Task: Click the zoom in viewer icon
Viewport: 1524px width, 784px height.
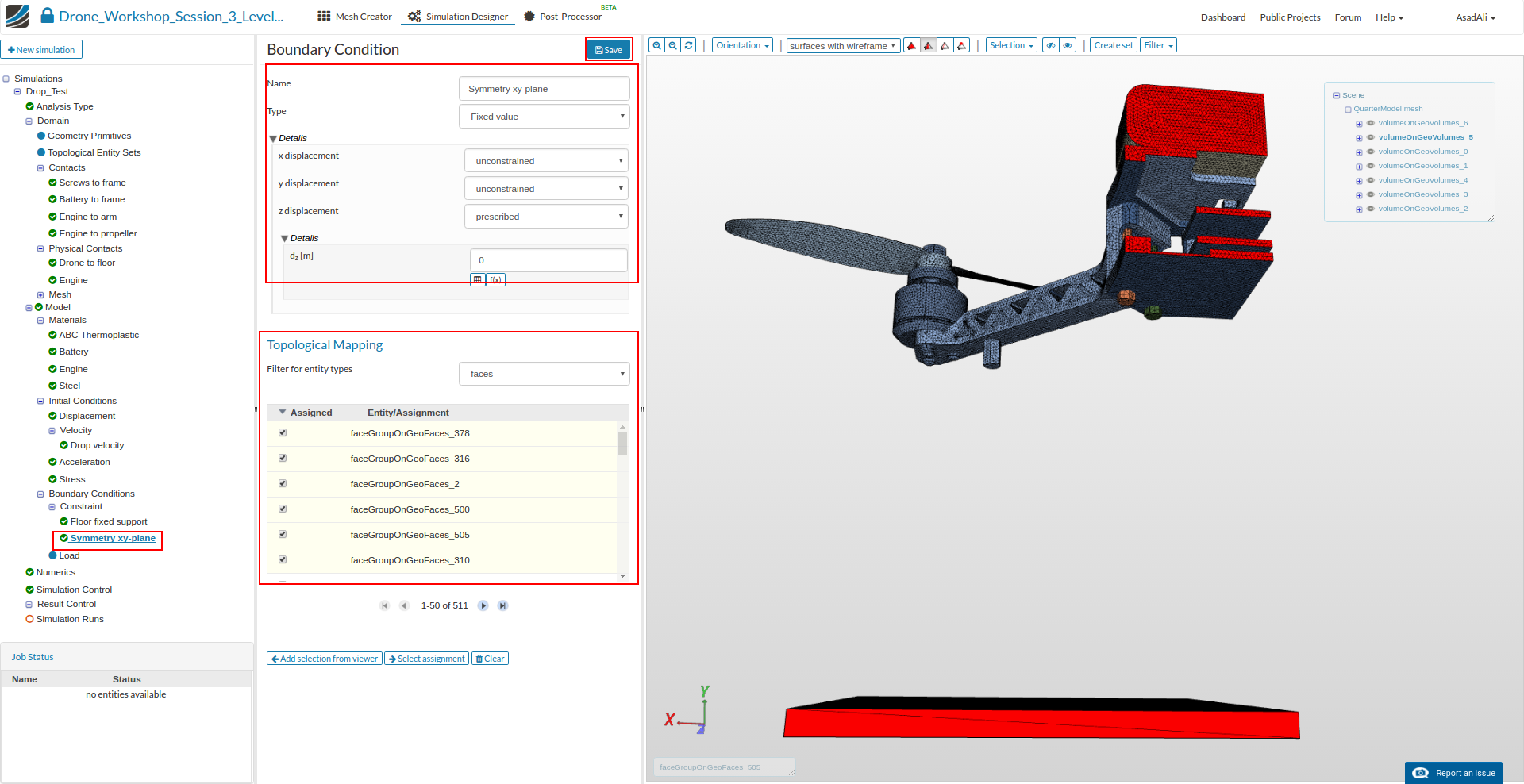Action: click(656, 45)
